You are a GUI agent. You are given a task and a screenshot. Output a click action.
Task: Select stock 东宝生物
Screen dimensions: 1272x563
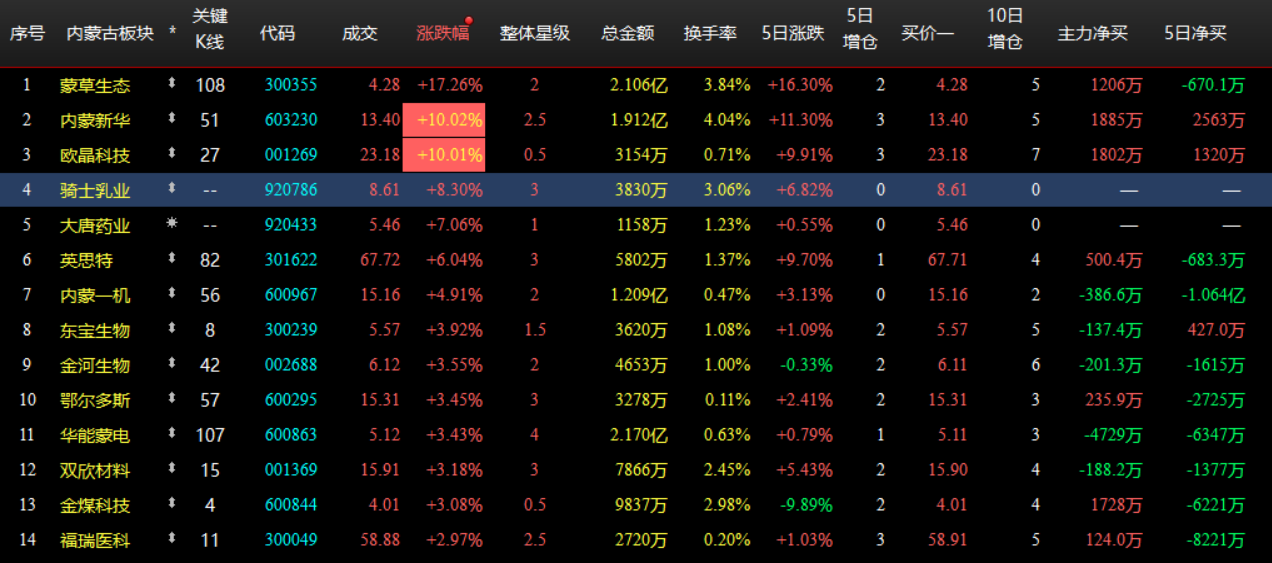pyautogui.click(x=95, y=331)
